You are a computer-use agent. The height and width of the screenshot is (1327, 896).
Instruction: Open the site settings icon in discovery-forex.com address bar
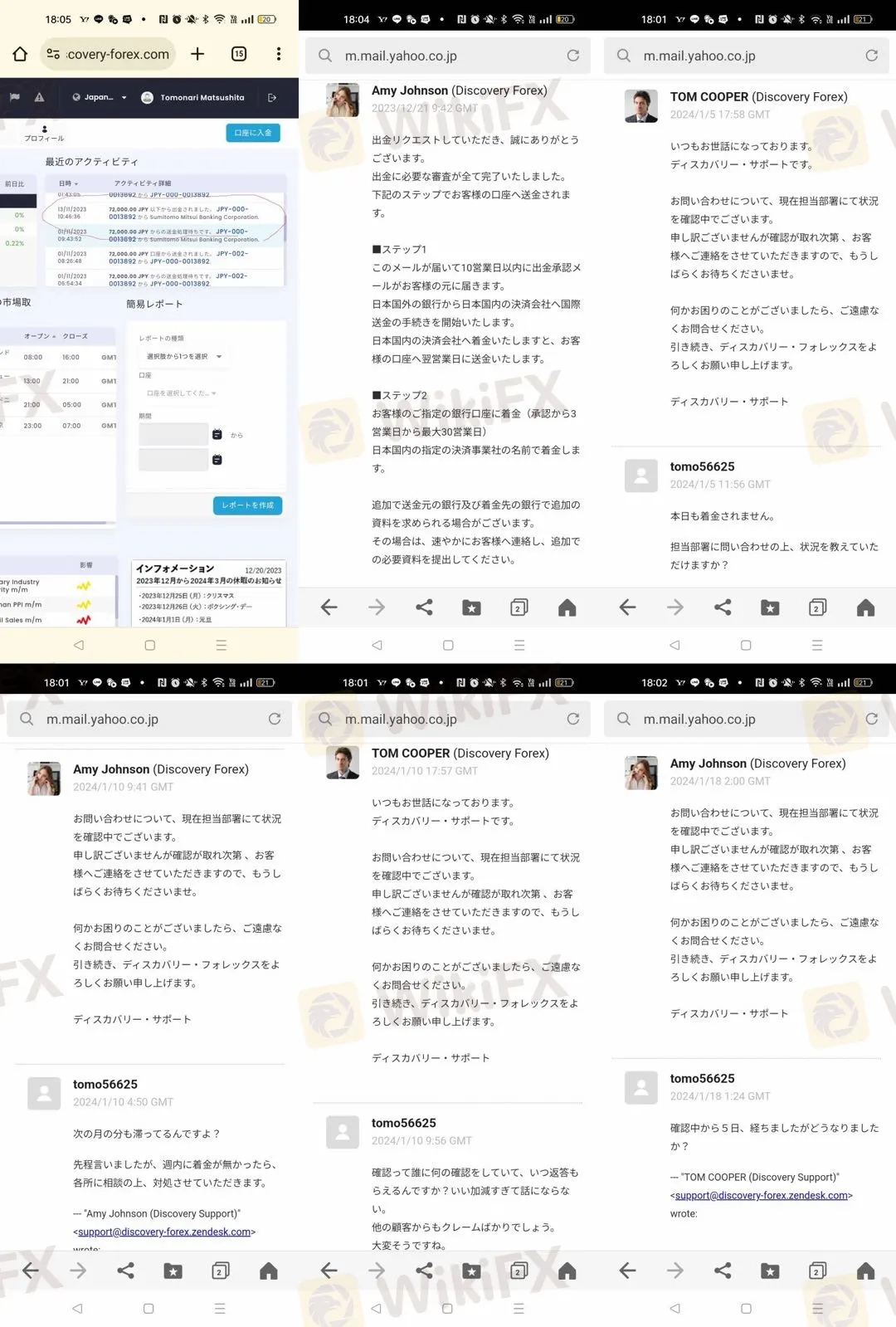click(53, 54)
